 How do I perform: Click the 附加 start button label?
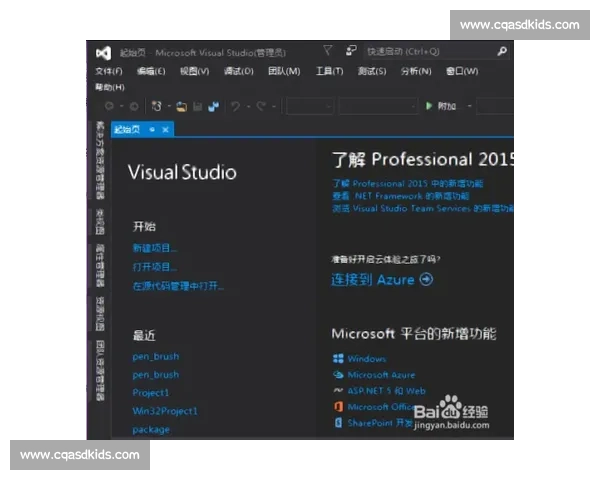[447, 106]
